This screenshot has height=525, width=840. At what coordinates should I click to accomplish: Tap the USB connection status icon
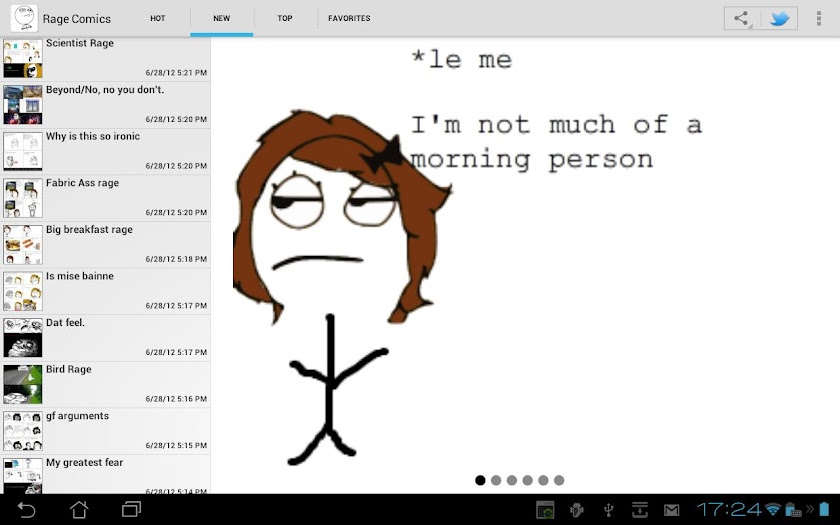[x=609, y=509]
